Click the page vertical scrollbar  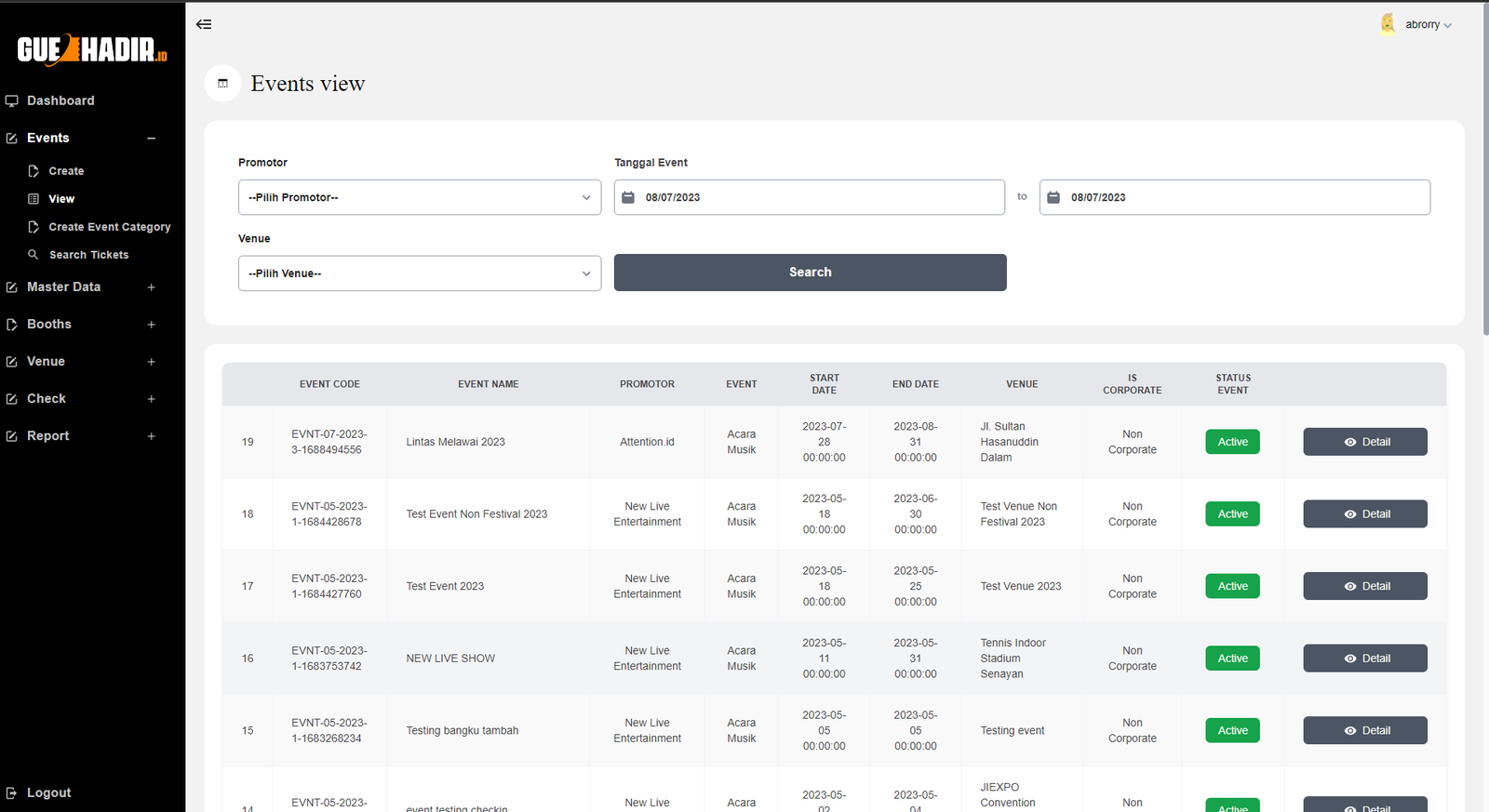(x=1485, y=167)
